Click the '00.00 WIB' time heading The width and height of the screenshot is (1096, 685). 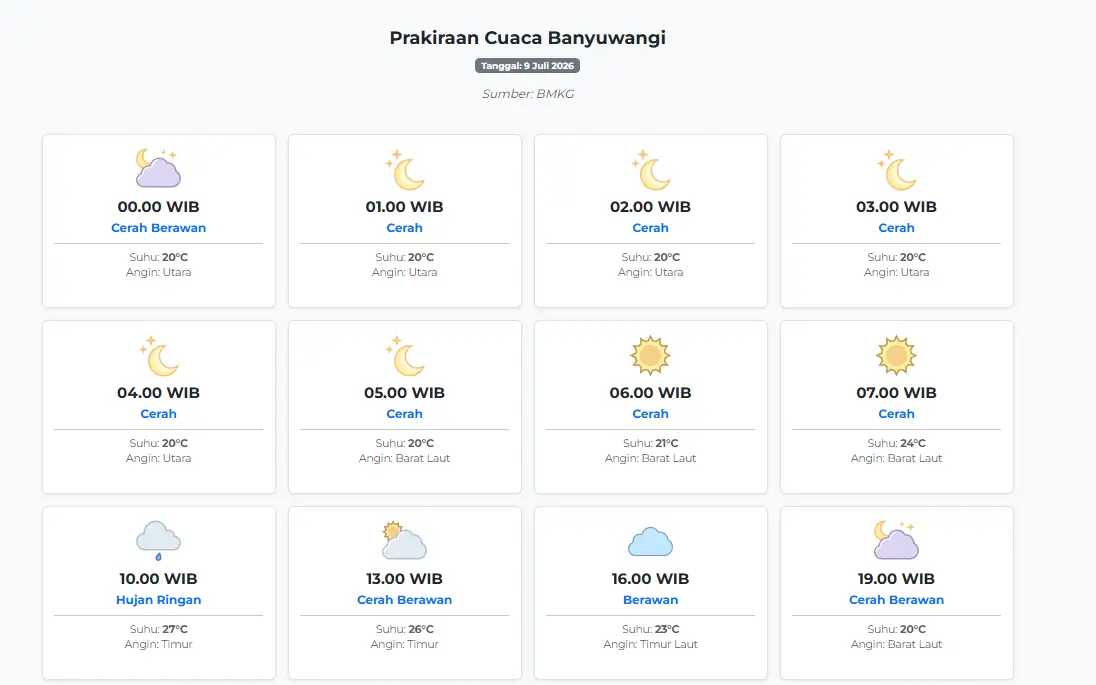[x=159, y=207]
